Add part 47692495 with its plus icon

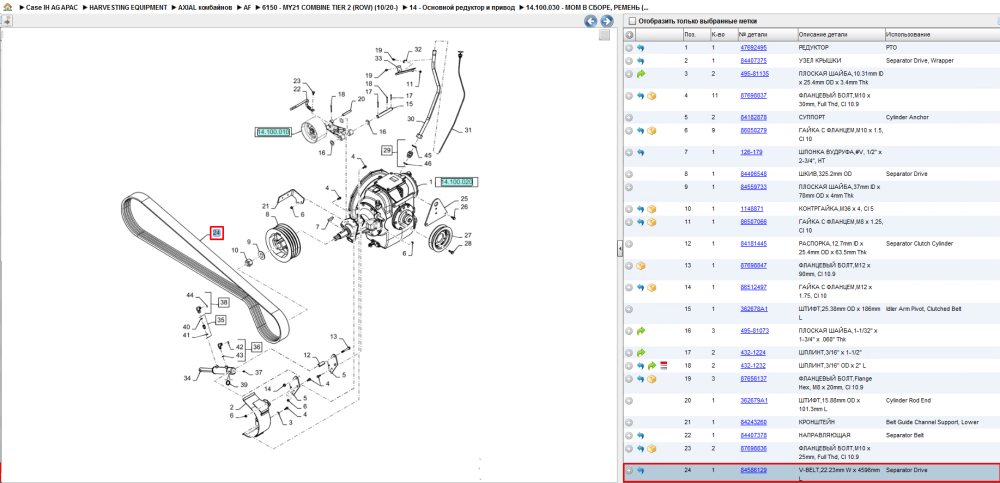629,48
